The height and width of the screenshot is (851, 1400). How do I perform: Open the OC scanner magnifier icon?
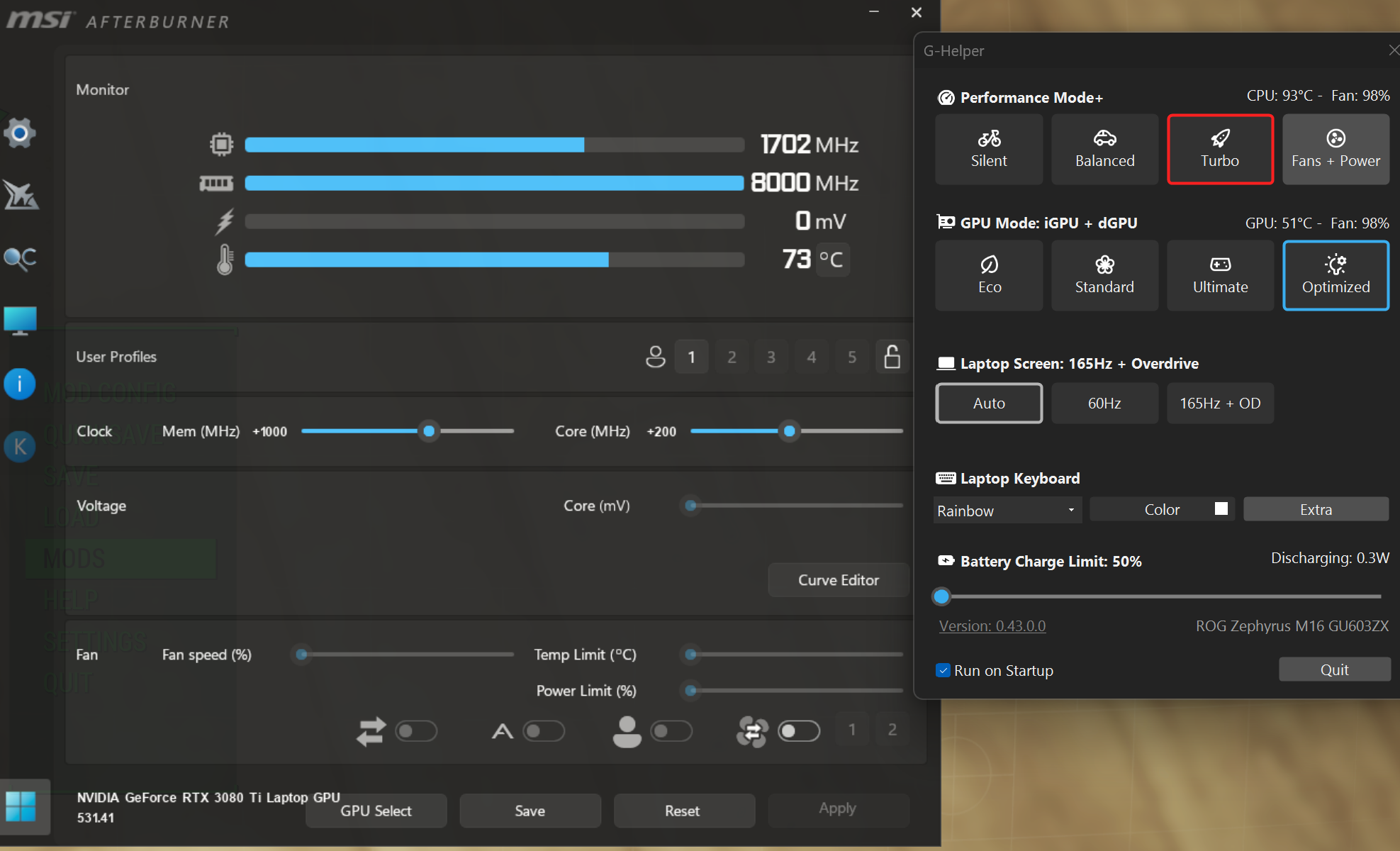coord(21,258)
